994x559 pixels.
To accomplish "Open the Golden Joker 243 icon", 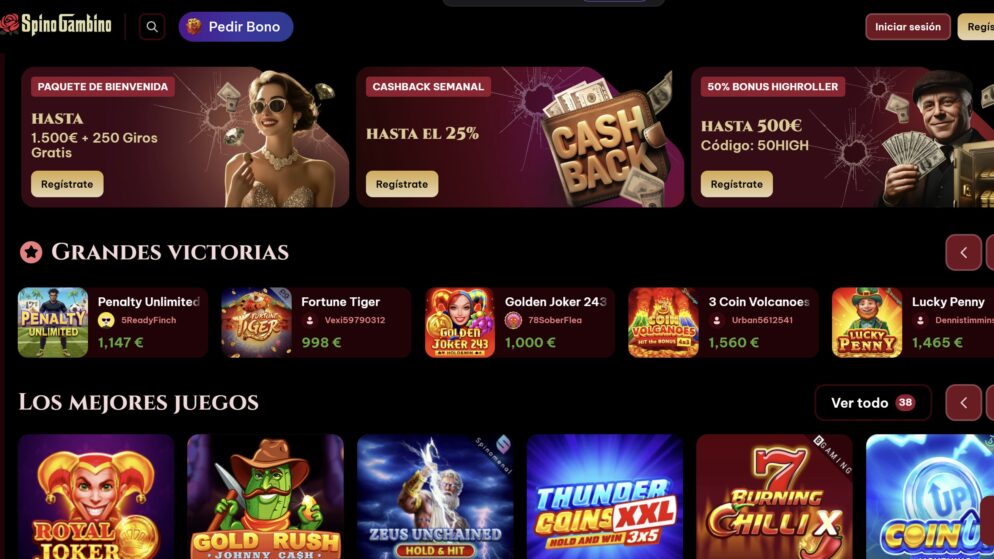I will [x=460, y=323].
